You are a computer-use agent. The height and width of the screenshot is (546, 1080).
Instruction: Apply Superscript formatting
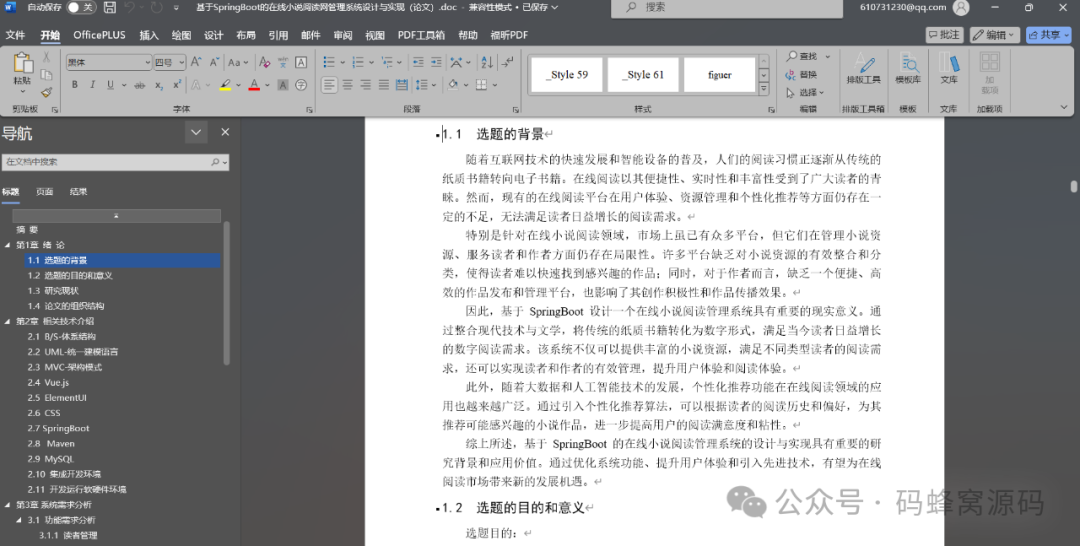coord(177,85)
